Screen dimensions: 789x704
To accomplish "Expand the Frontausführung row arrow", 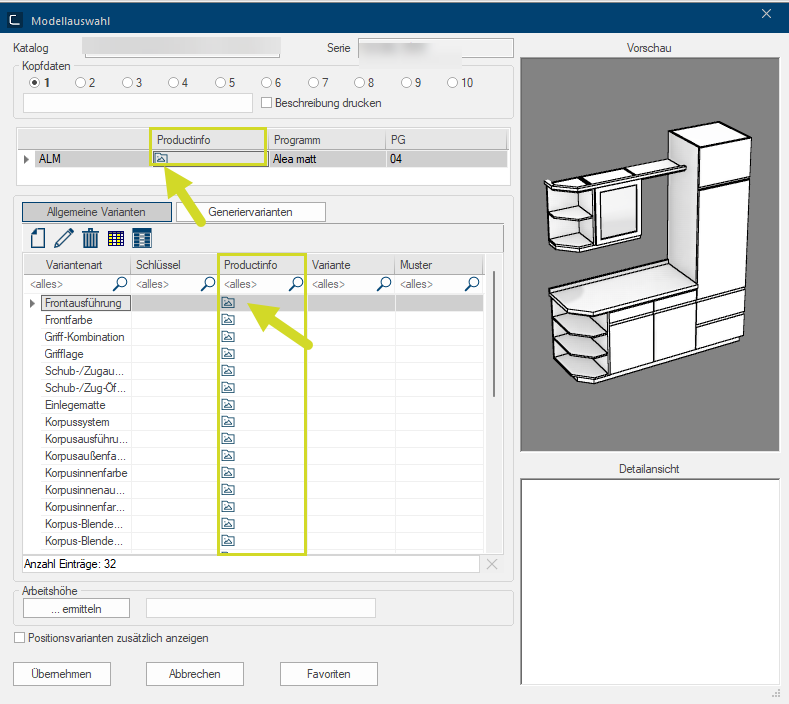I will click(x=32, y=303).
